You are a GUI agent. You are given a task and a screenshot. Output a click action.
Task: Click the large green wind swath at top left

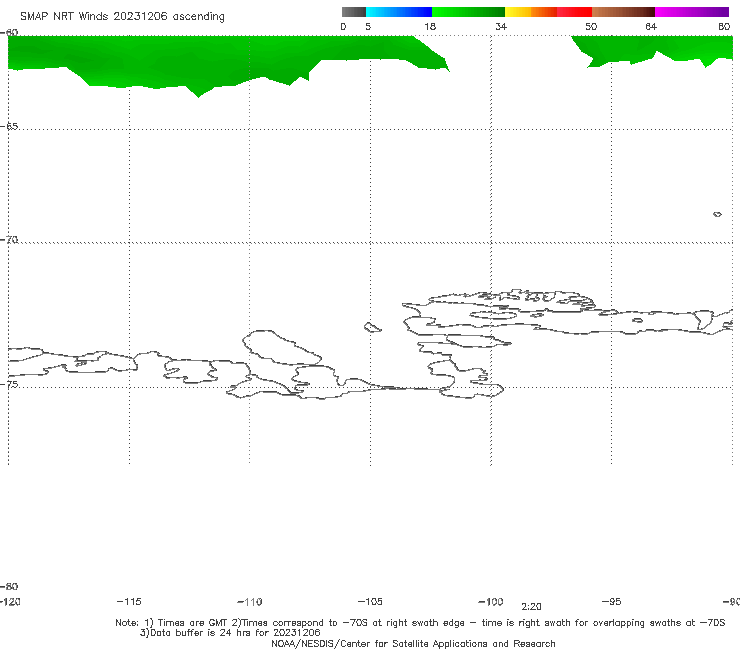(198, 59)
